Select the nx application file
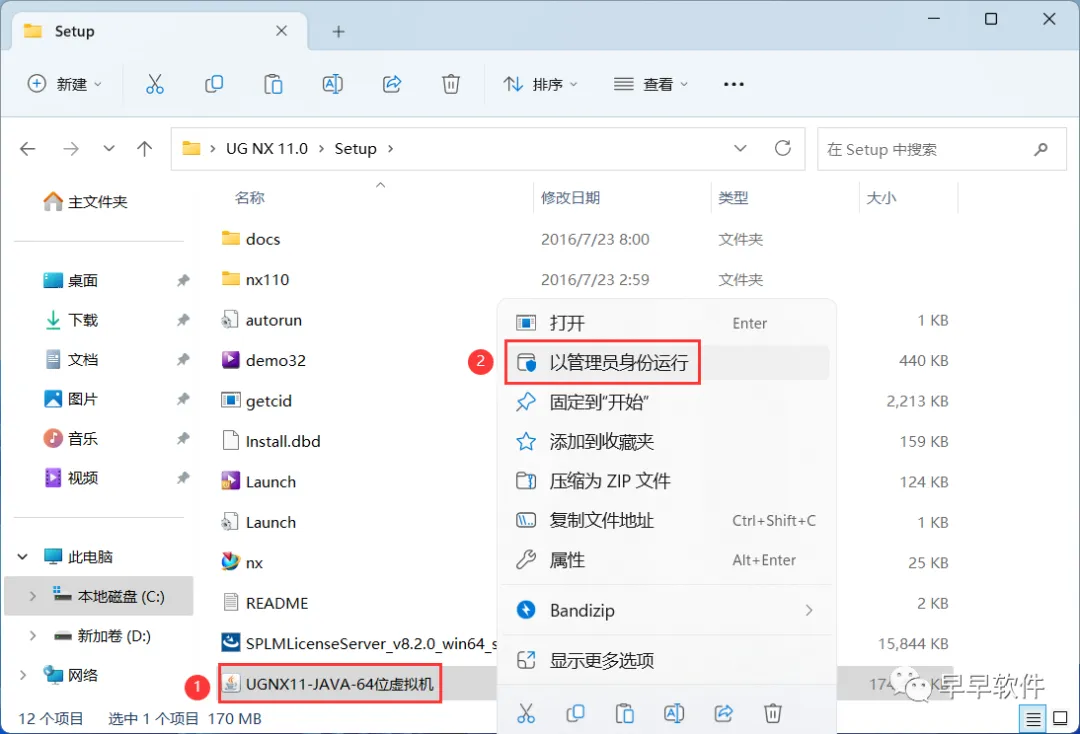Screen dimensions: 1080x734 click(242, 563)
